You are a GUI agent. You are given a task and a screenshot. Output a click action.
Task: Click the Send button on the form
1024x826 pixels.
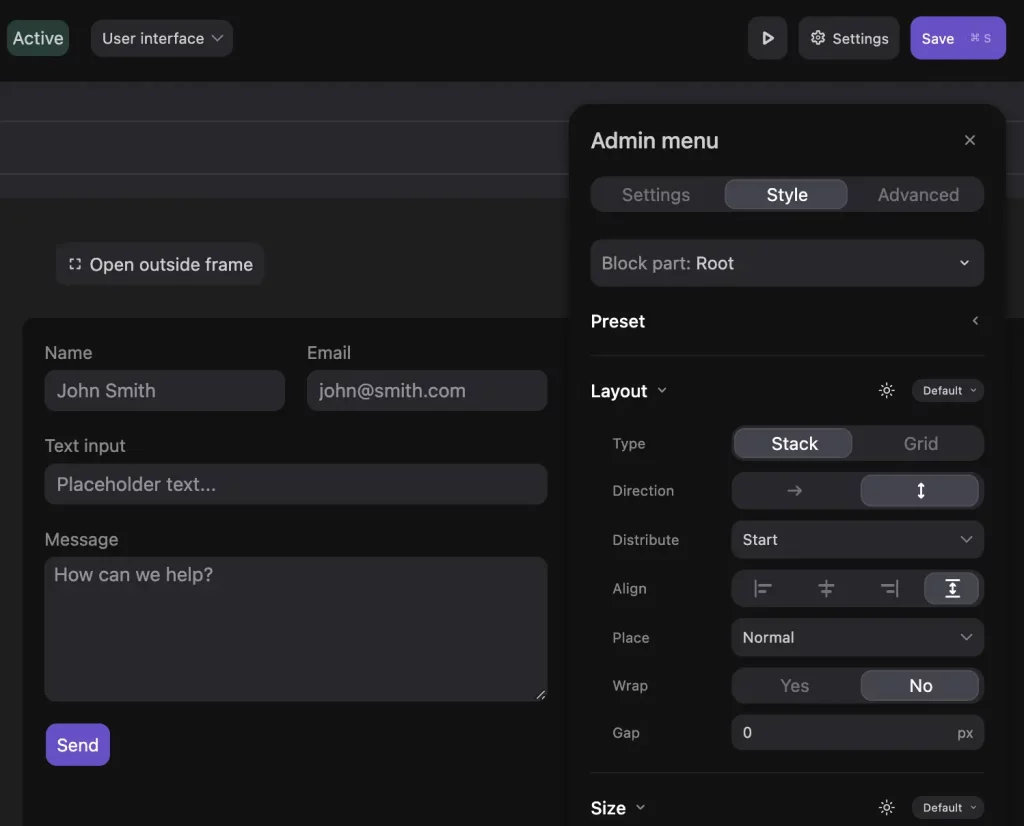pos(77,745)
